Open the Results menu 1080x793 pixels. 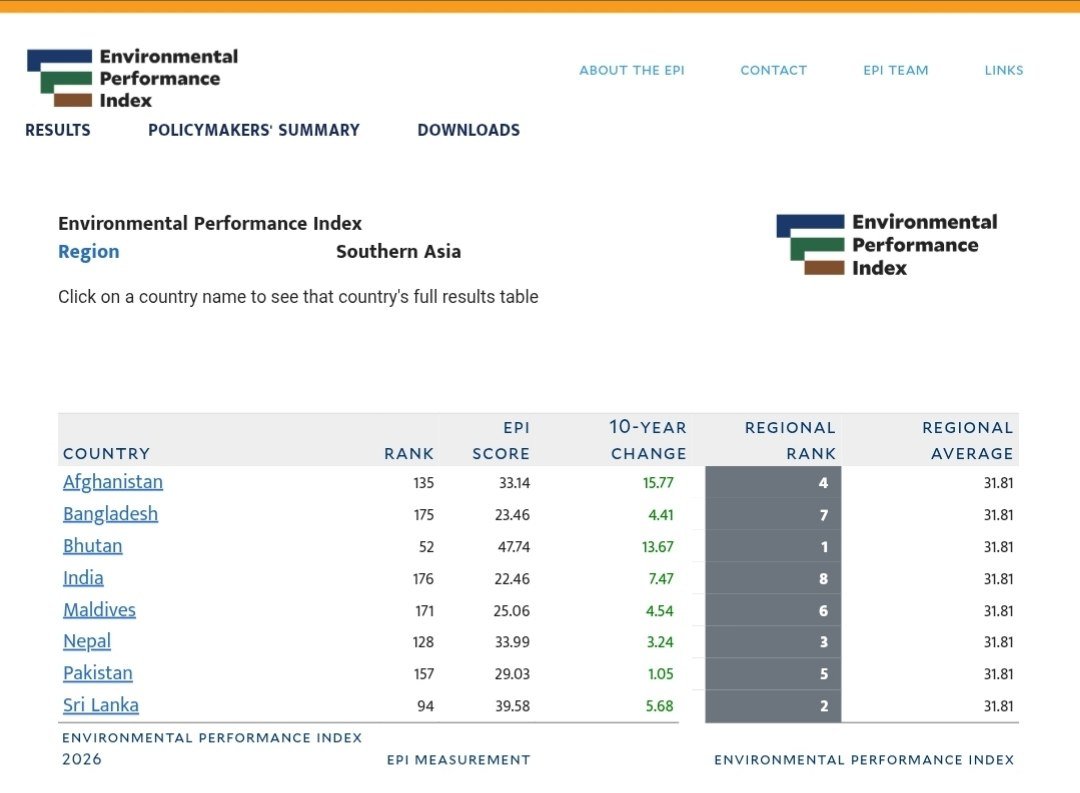[58, 130]
